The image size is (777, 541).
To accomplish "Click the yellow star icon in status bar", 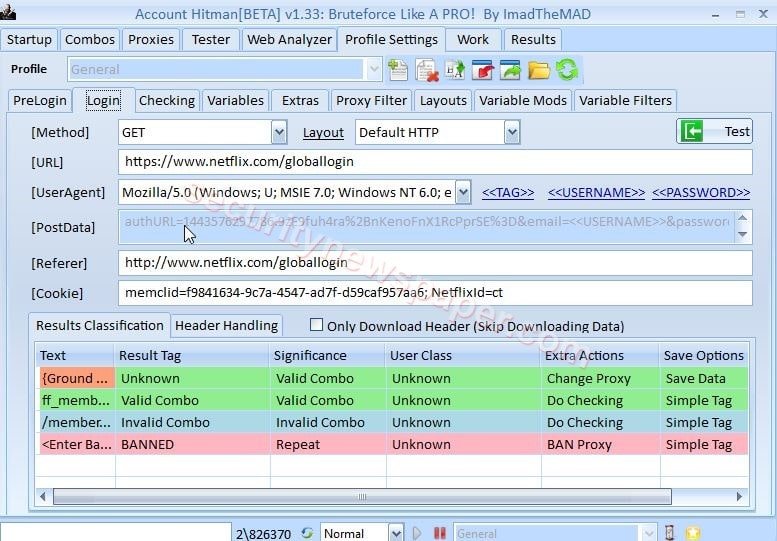I will (693, 533).
